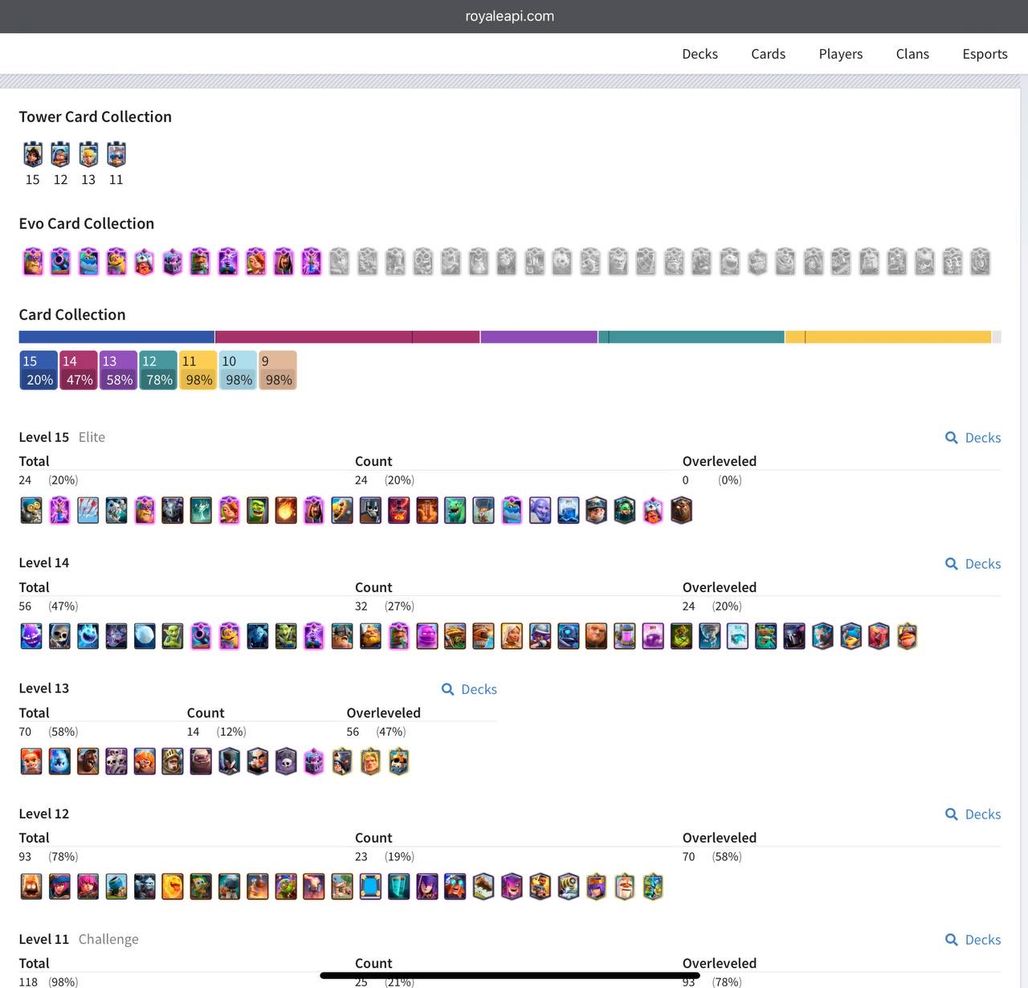Select the level 13 chip showing 58%
The width and height of the screenshot is (1028, 988).
coord(119,370)
